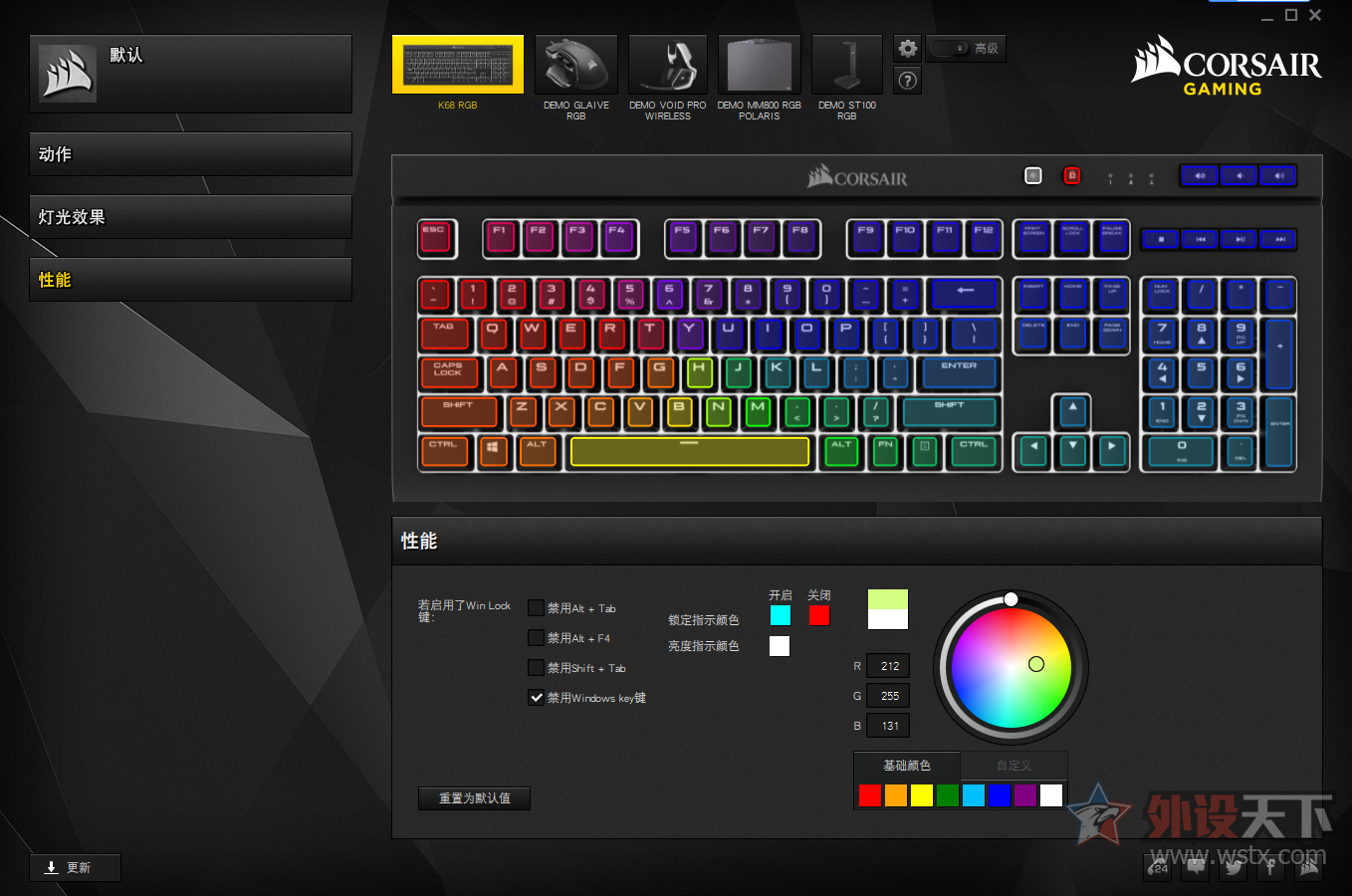
Task: Click inside the color wheel picker
Action: tap(1011, 668)
